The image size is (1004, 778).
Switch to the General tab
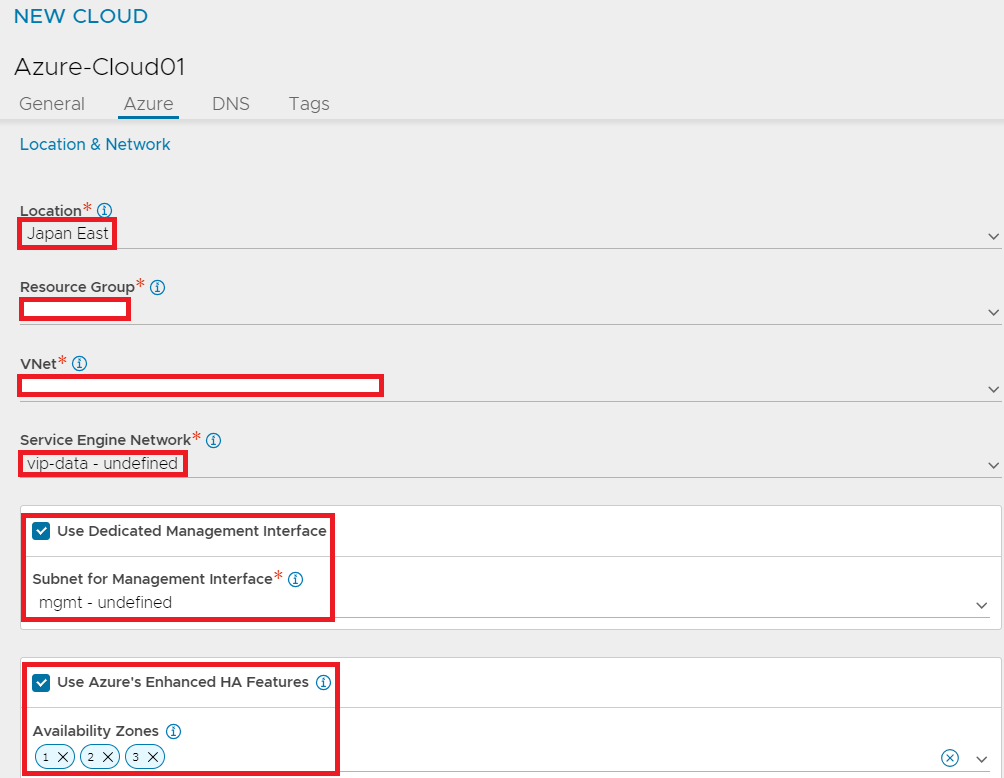click(52, 104)
